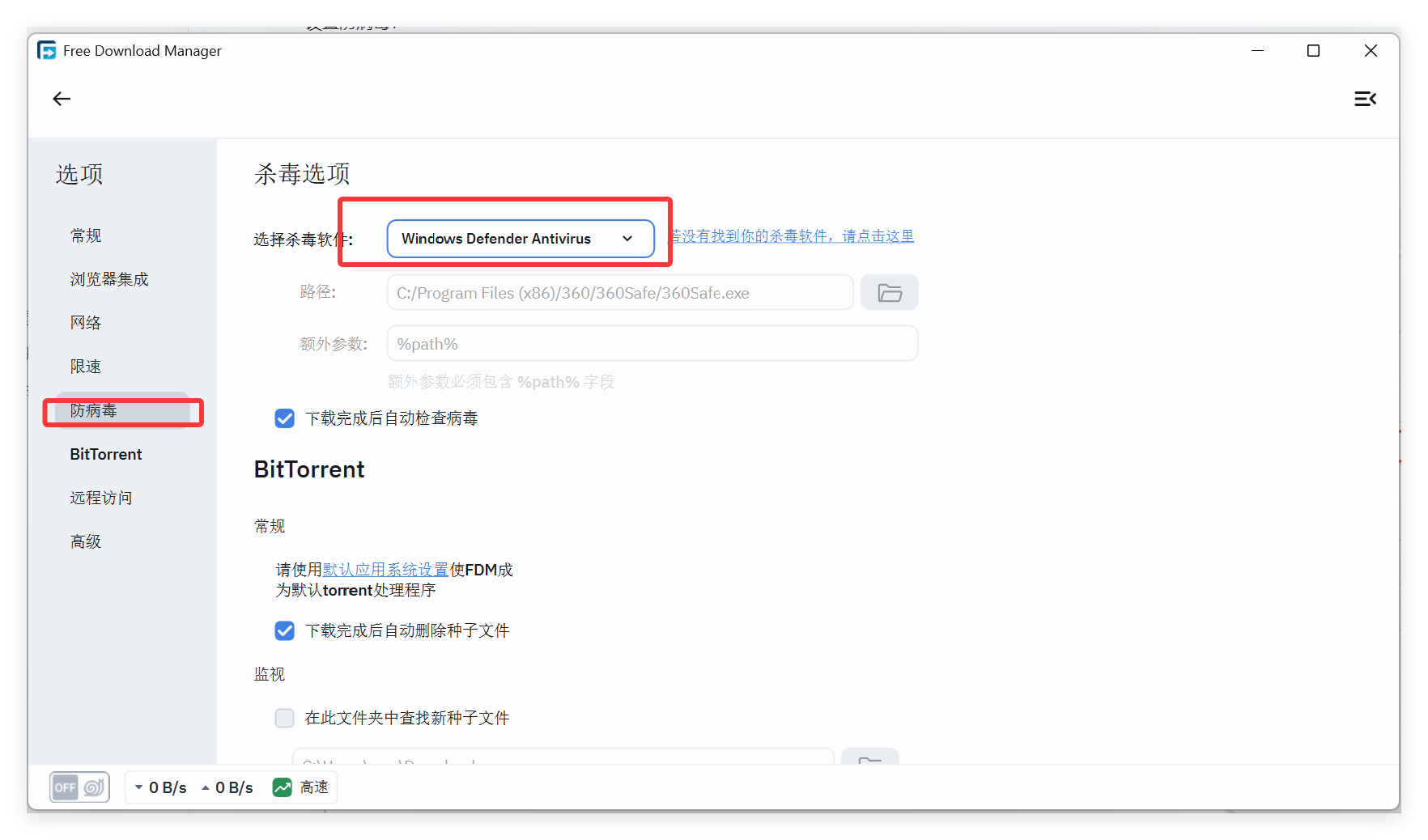
Task: Click the green speed graph icon
Action: click(x=282, y=787)
